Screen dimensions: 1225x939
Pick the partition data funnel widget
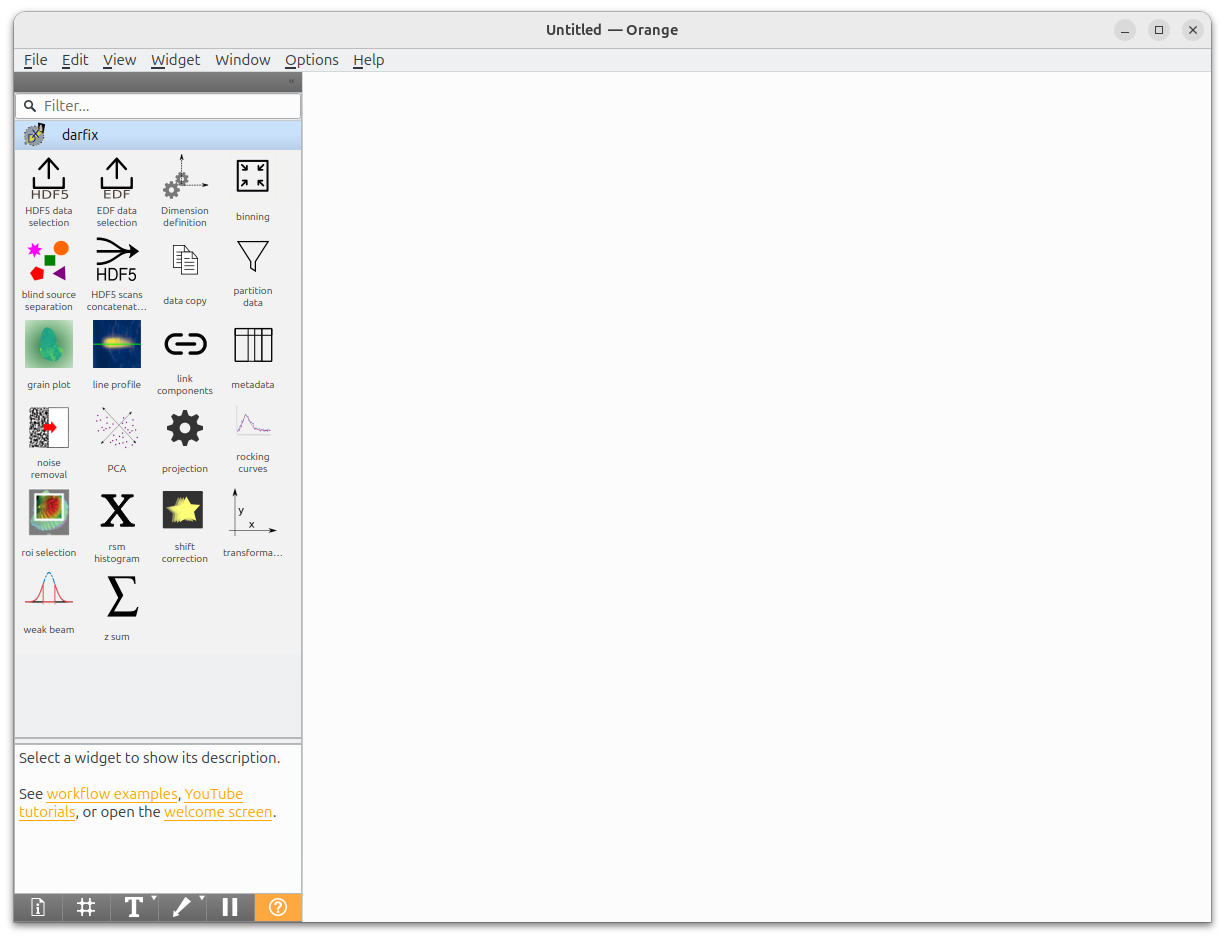(253, 273)
